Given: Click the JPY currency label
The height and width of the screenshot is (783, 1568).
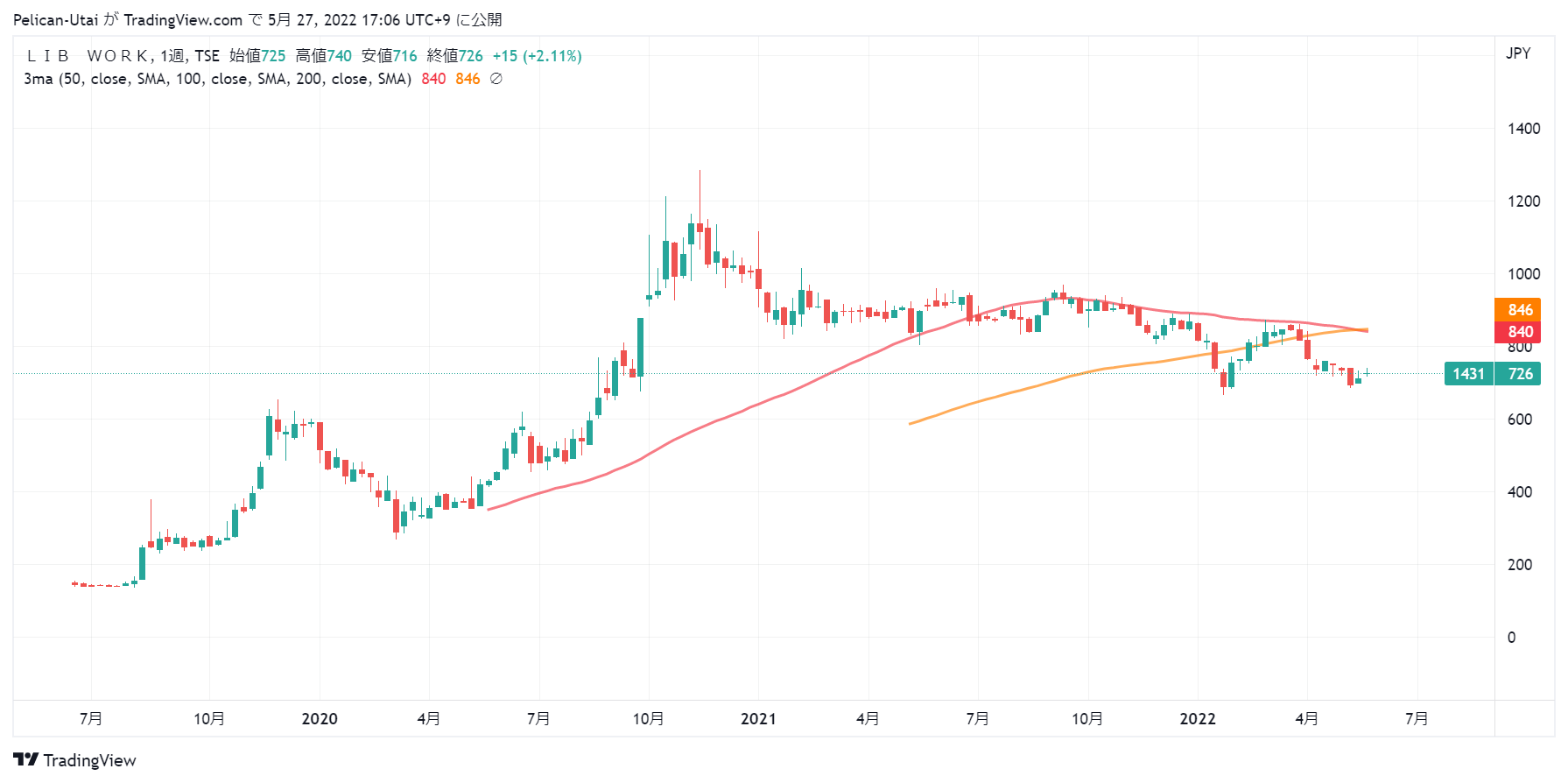Looking at the screenshot, I should point(1518,53).
